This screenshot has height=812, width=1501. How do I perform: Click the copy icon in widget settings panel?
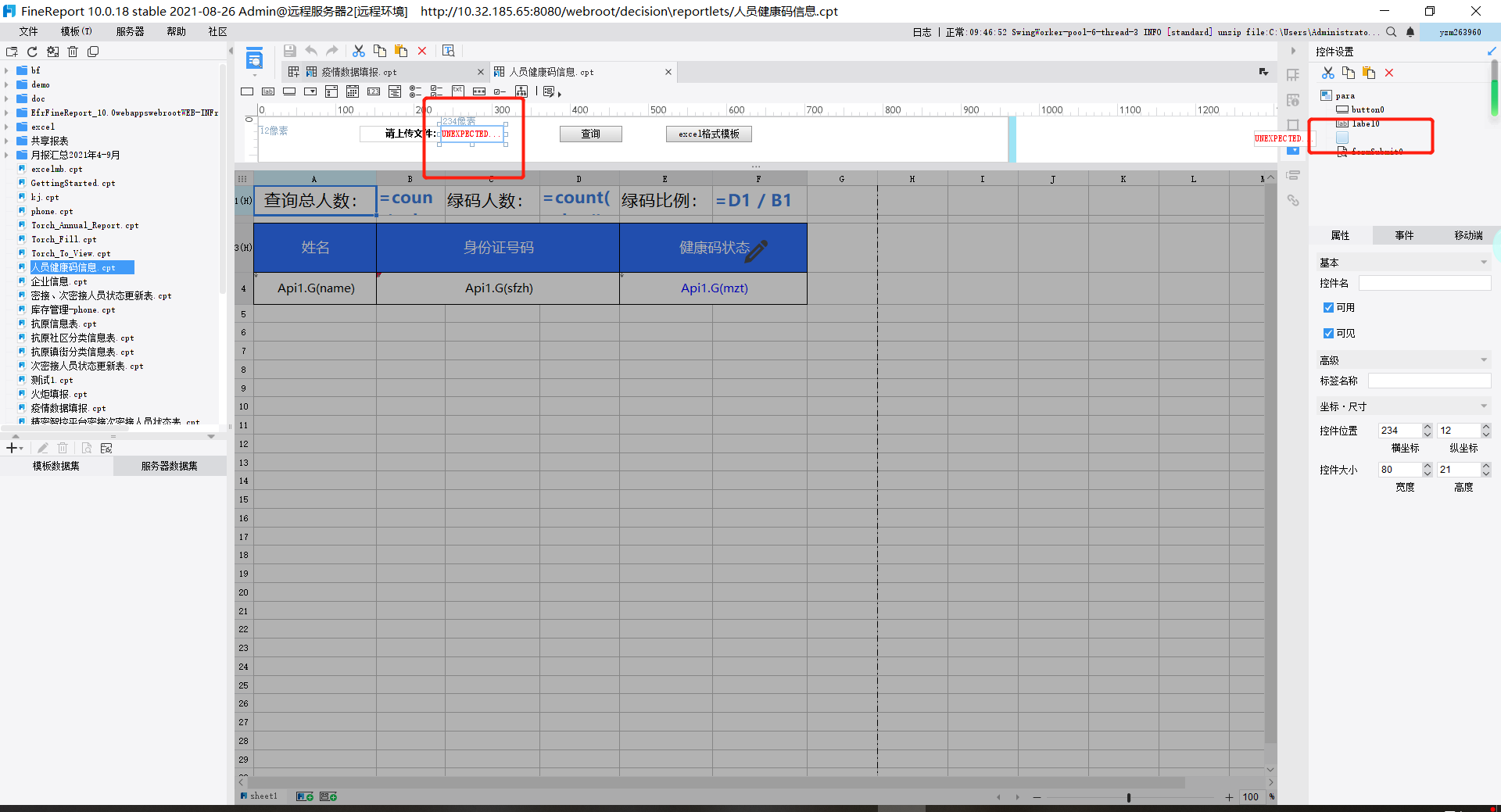[1349, 73]
